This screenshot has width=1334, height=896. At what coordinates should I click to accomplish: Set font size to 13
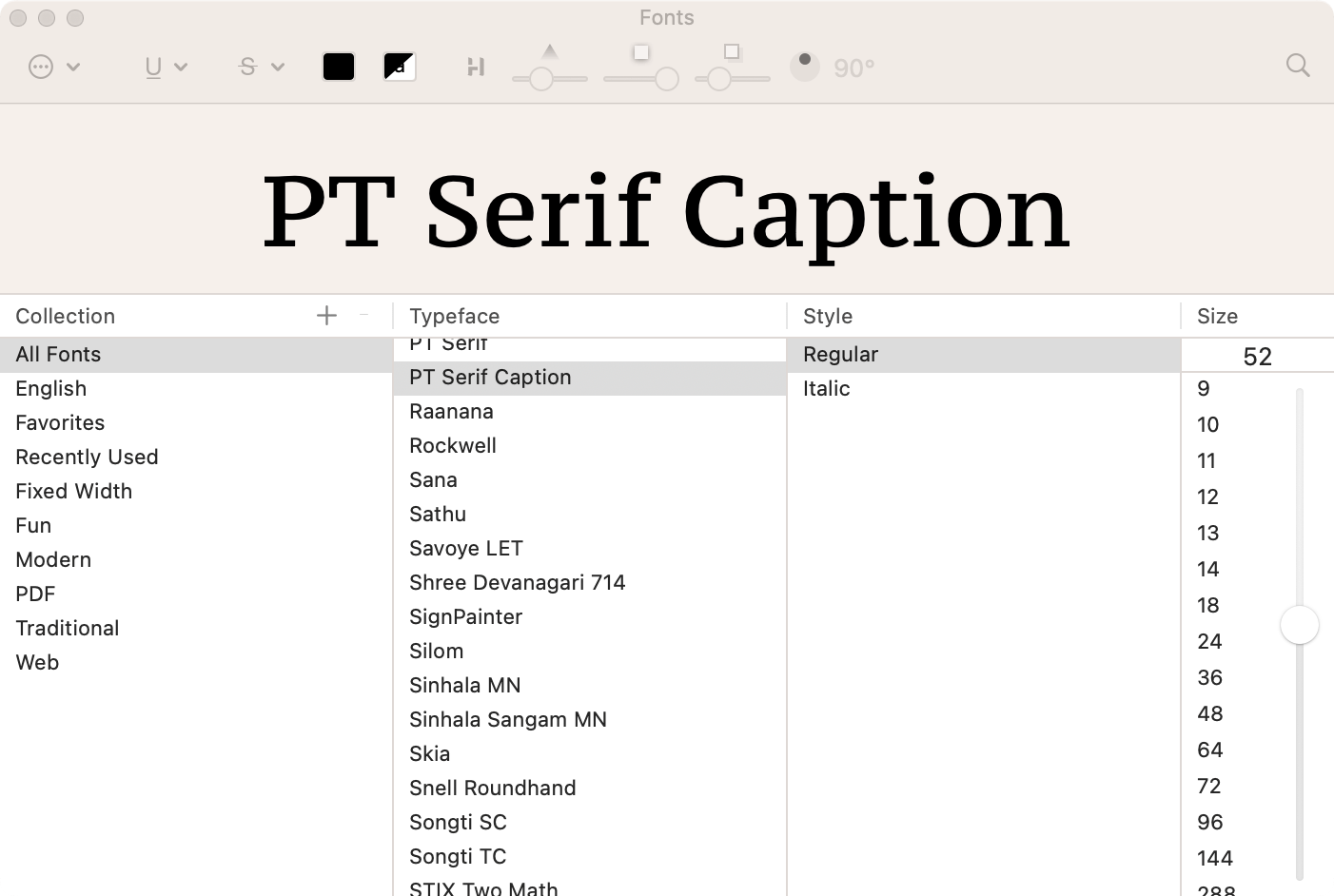coord(1207,534)
